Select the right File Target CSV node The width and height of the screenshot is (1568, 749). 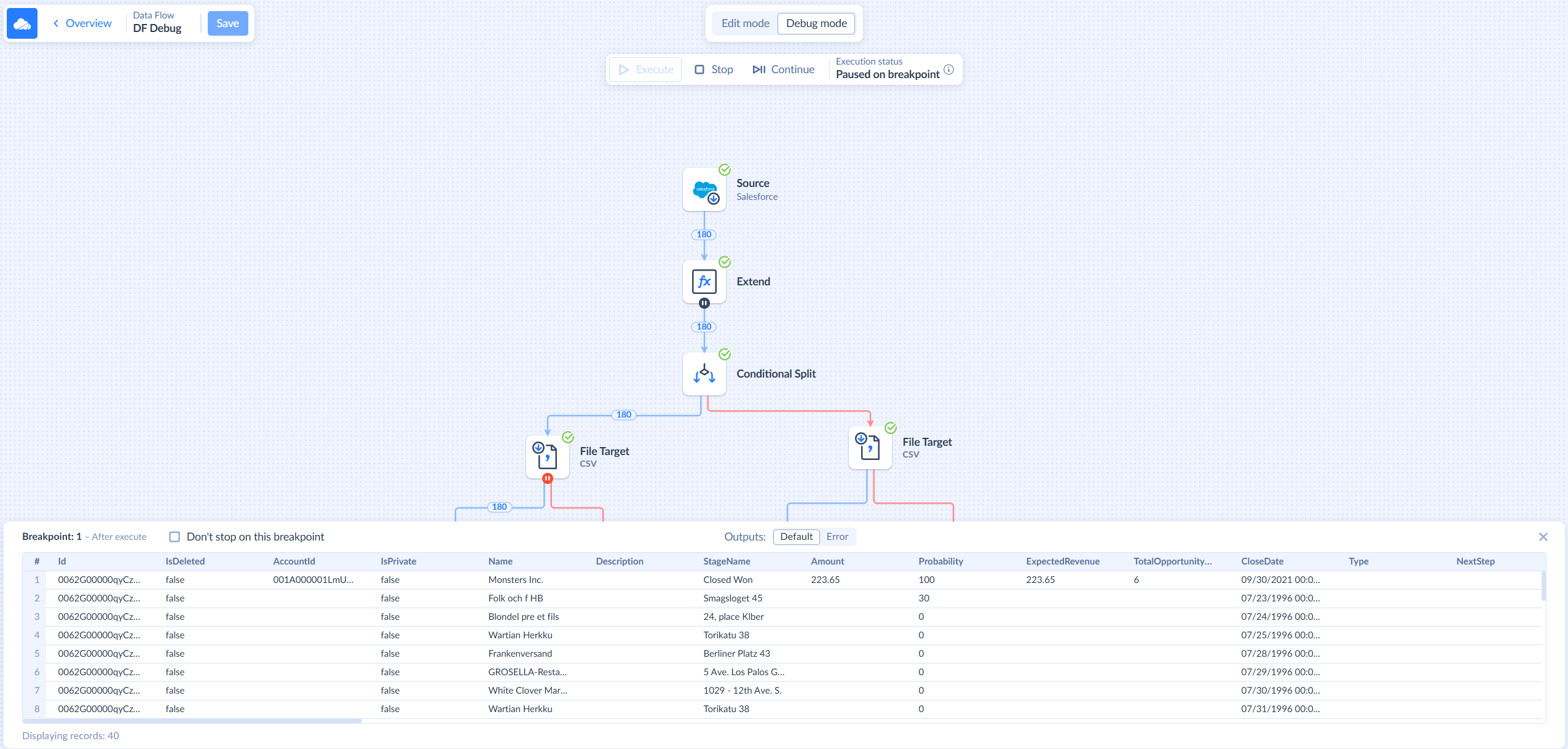tap(870, 448)
